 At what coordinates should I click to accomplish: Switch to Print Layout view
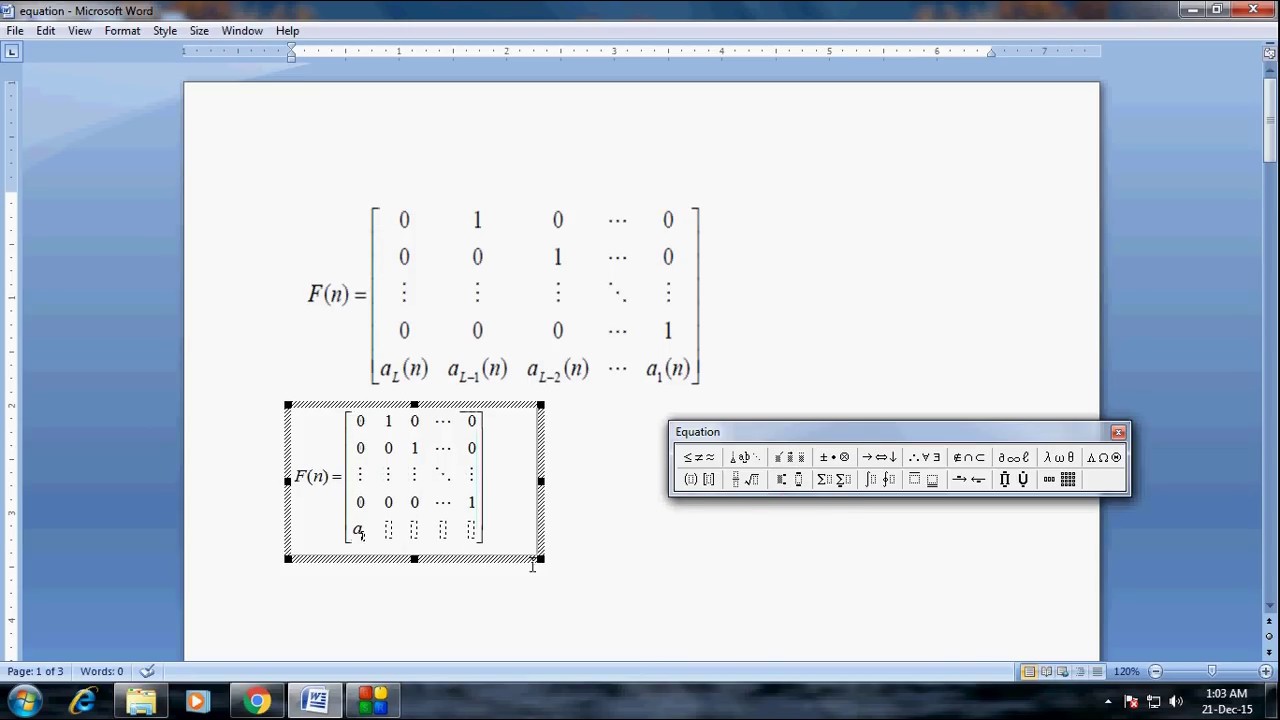point(1029,672)
